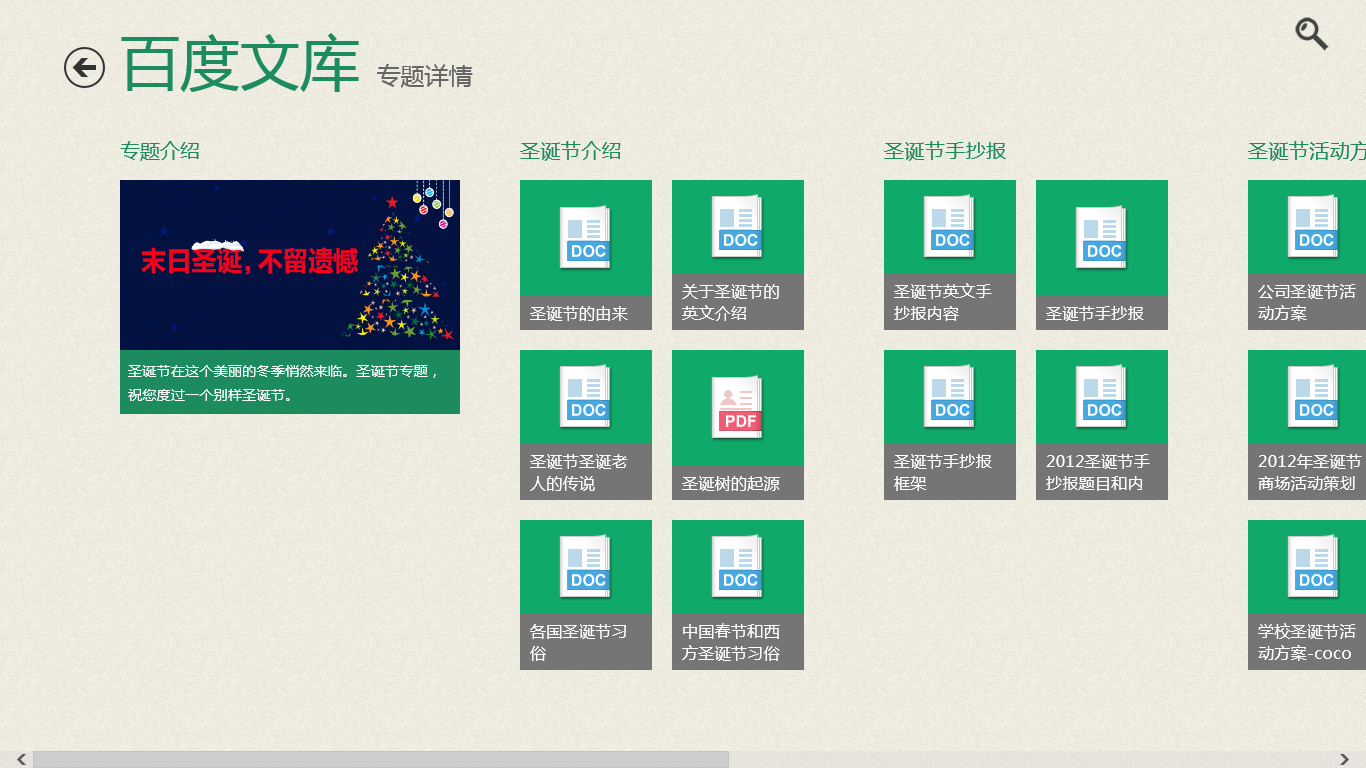Open DOC icon for 中国春节和西方圣诞节习俗
The height and width of the screenshot is (768, 1366).
point(737,567)
